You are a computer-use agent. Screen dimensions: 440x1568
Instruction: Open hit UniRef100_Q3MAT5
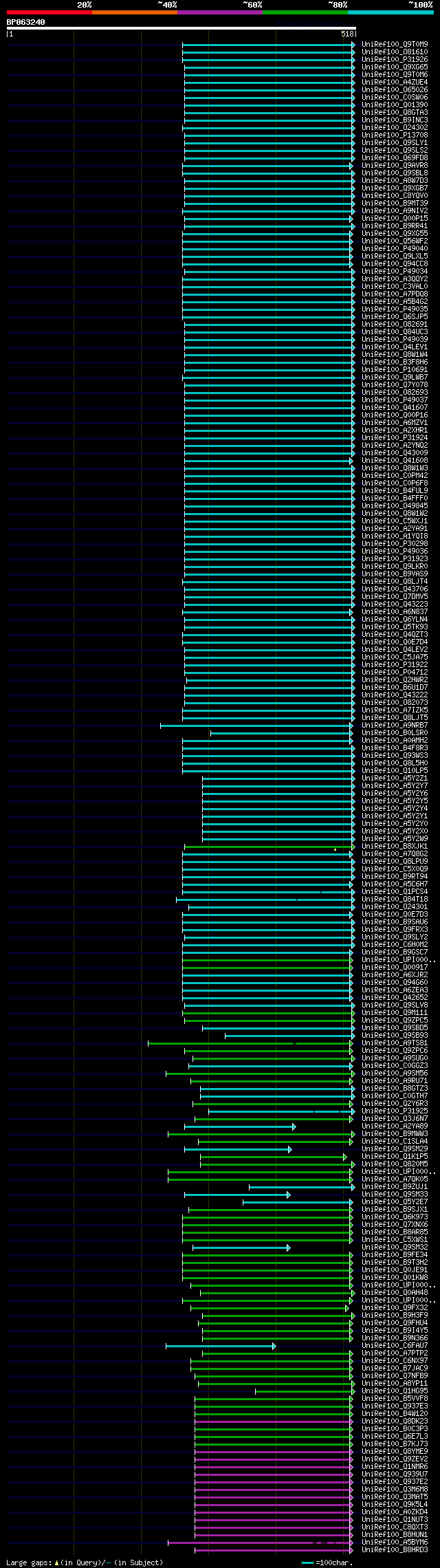click(395, 1497)
